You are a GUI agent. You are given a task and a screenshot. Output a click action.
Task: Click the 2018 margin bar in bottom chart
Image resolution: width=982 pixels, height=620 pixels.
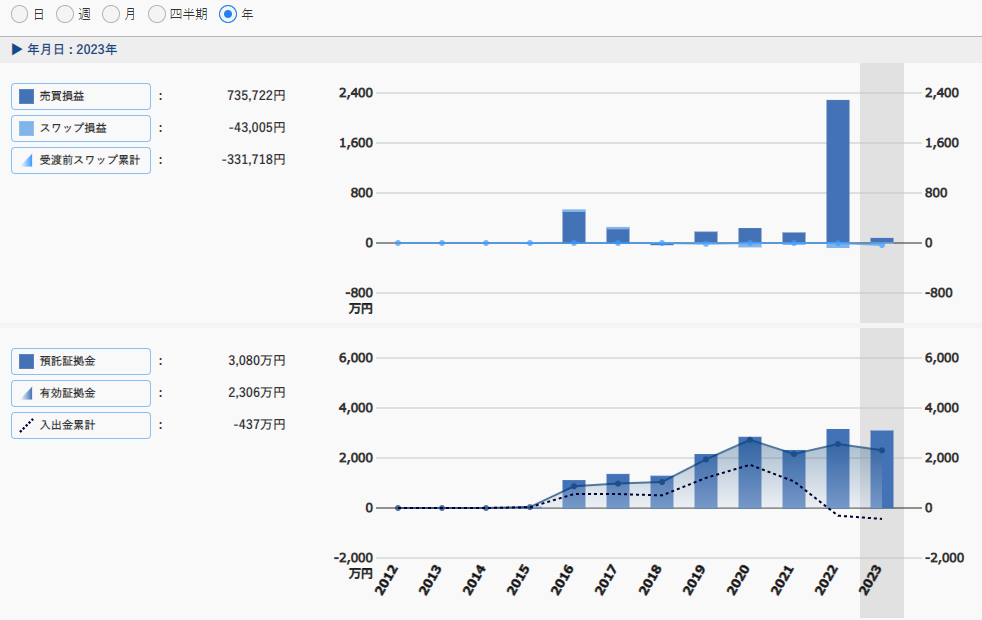click(662, 492)
